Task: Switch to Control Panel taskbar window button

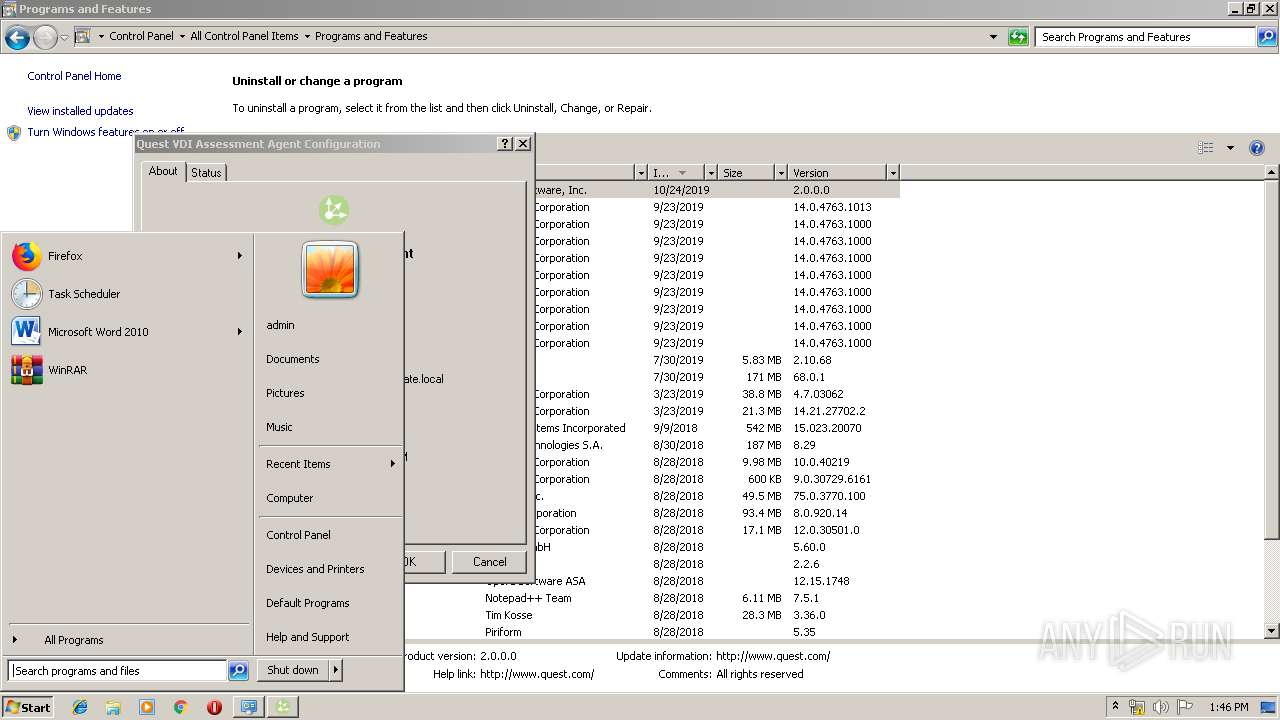Action: pyautogui.click(x=248, y=707)
